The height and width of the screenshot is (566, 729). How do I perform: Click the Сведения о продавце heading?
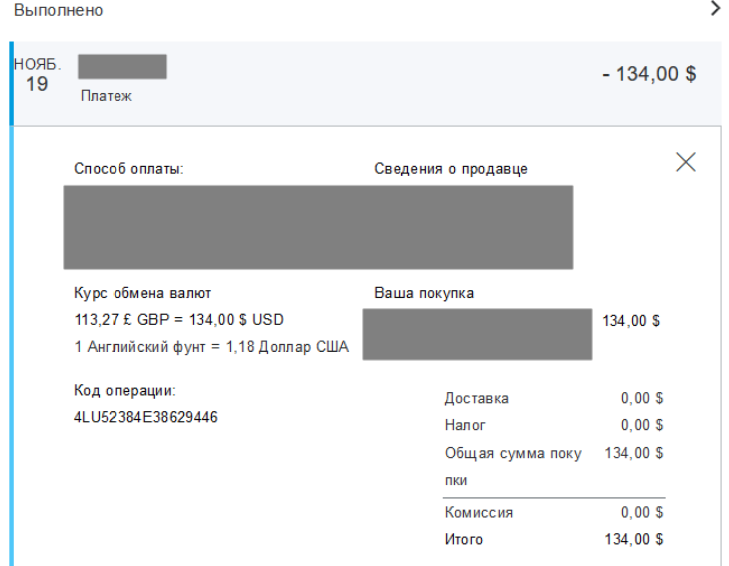pyautogui.click(x=451, y=168)
